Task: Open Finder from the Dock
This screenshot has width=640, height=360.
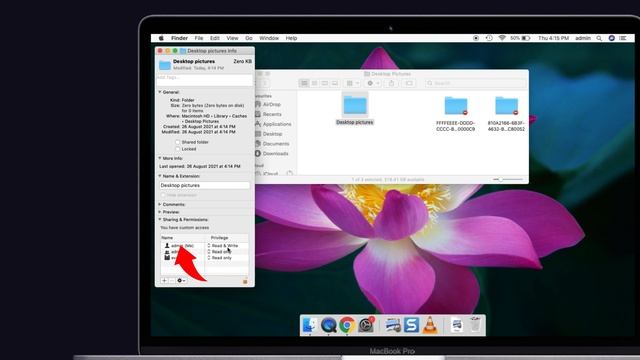Action: click(309, 325)
